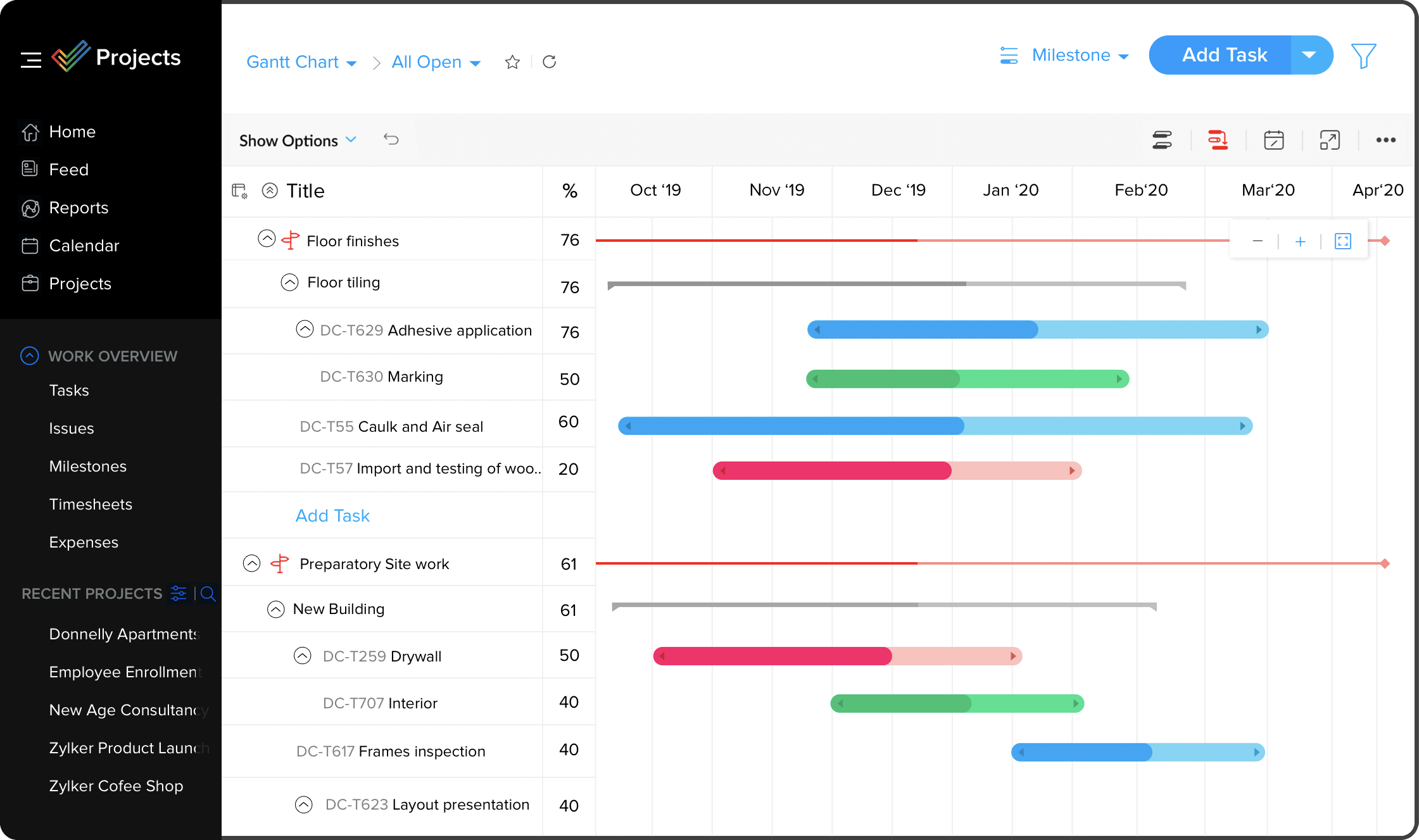1419x840 pixels.
Task: Click the Add Task link under Floor tiling
Action: pos(332,515)
